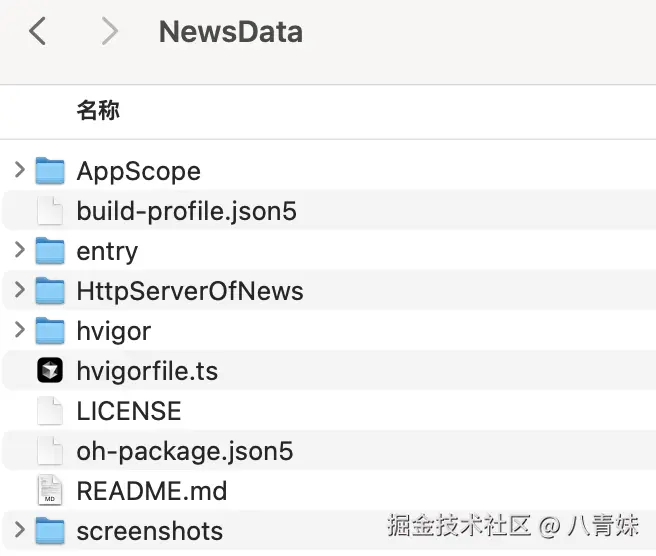Click the hvigorfile.ts black cube icon
The width and height of the screenshot is (656, 556).
pyautogui.click(x=50, y=371)
